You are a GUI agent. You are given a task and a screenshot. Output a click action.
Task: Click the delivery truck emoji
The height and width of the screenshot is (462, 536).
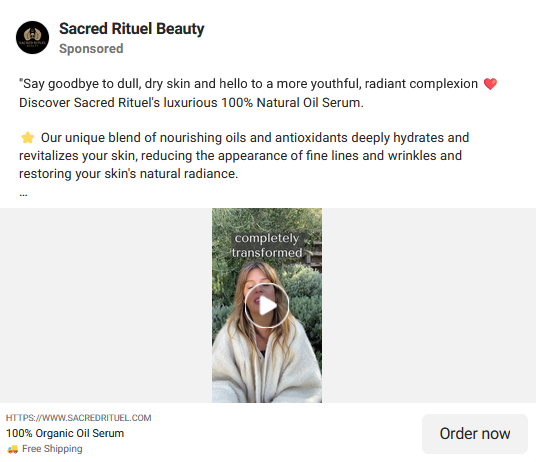[x=13, y=449]
